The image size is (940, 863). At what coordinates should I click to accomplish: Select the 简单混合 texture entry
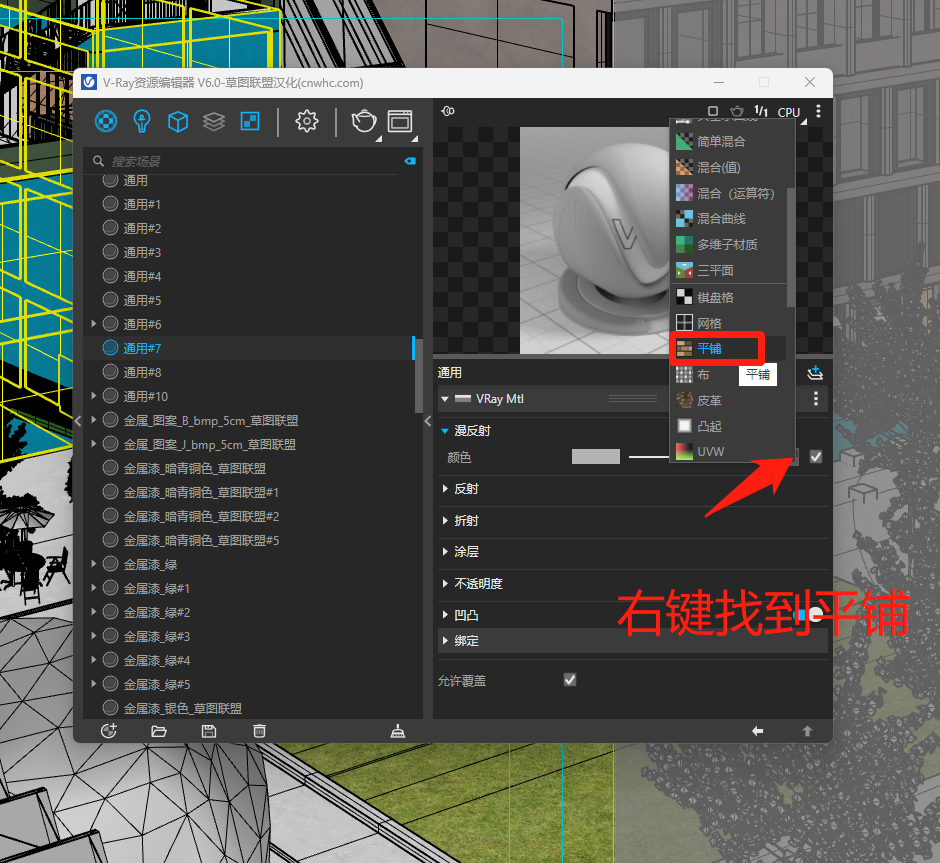730,141
